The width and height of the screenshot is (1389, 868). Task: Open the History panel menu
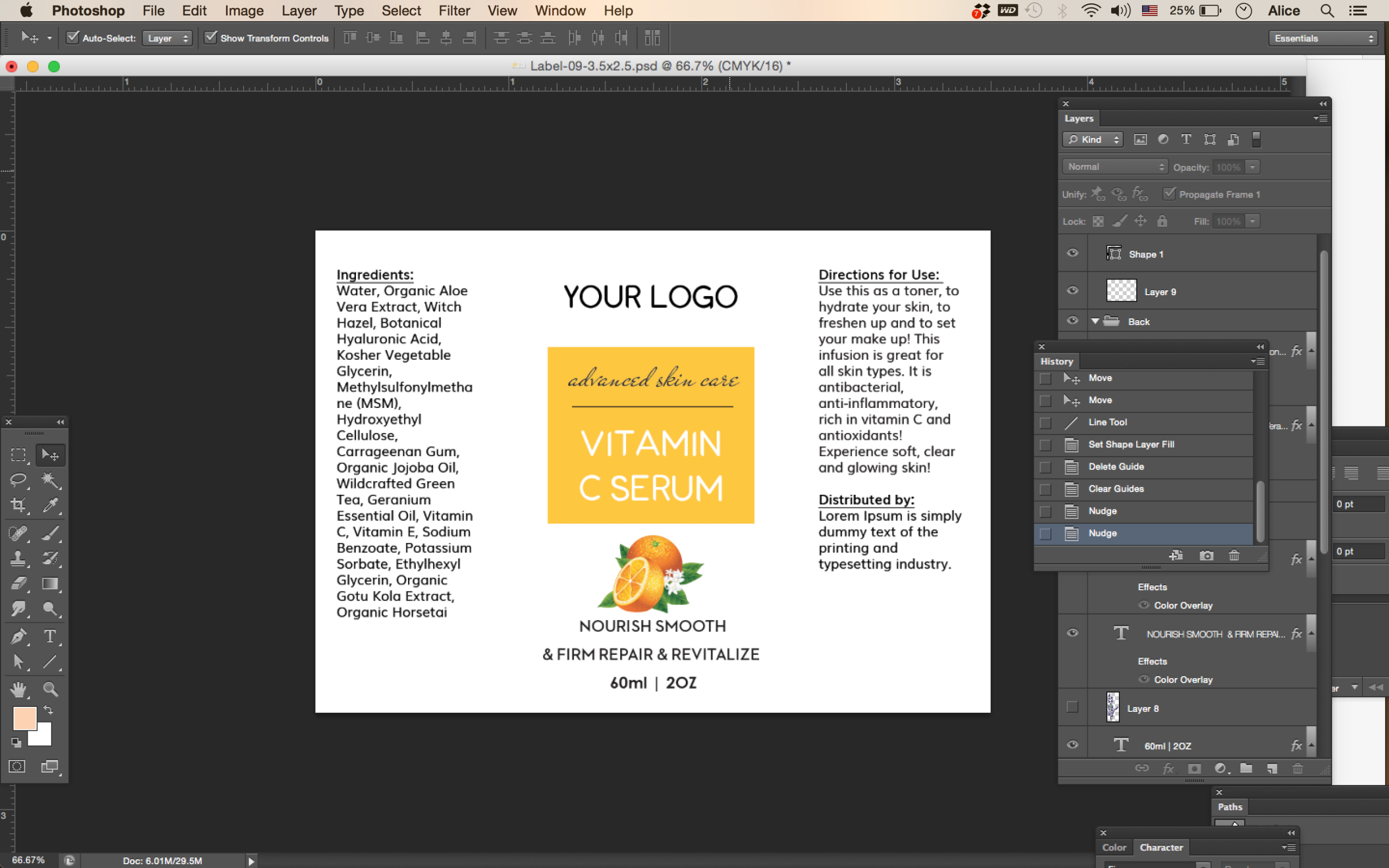point(1258,361)
